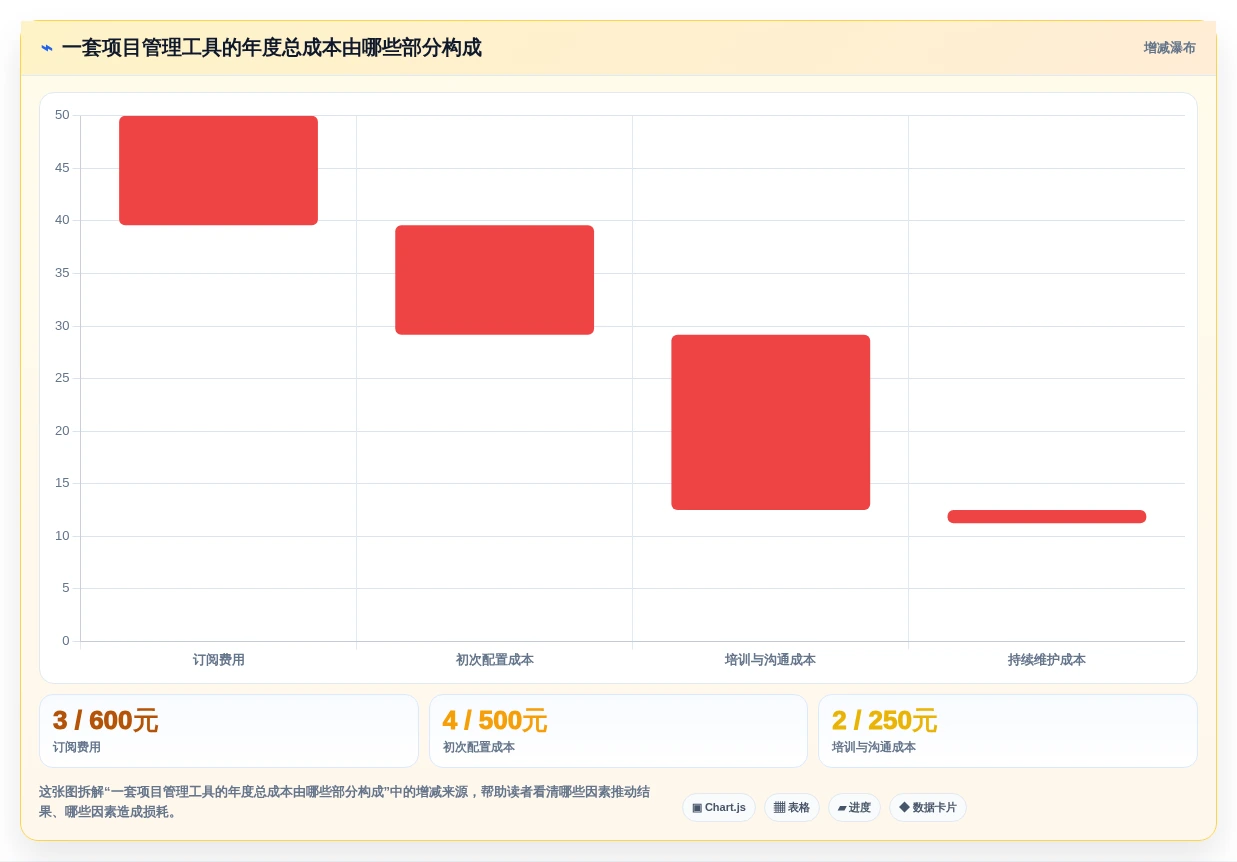Click the 培训与沟通成本 x-axis label
Viewport: 1237px width, 862px height.
point(770,660)
